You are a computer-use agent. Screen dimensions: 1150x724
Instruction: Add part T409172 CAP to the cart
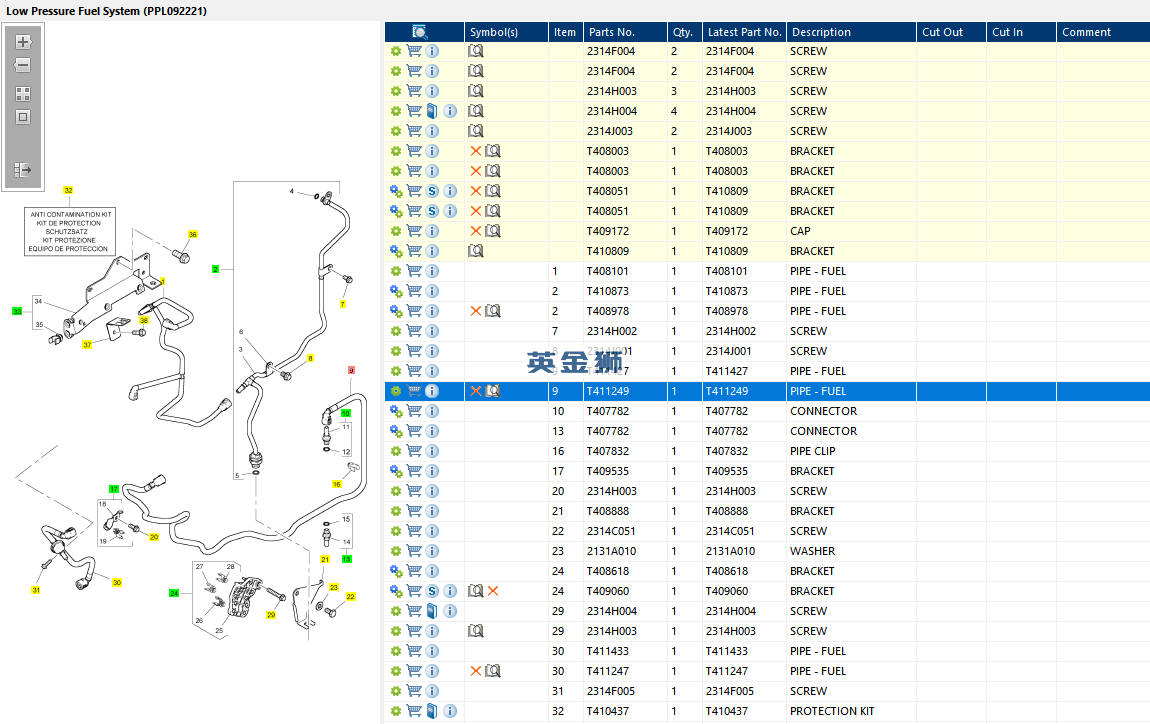414,231
